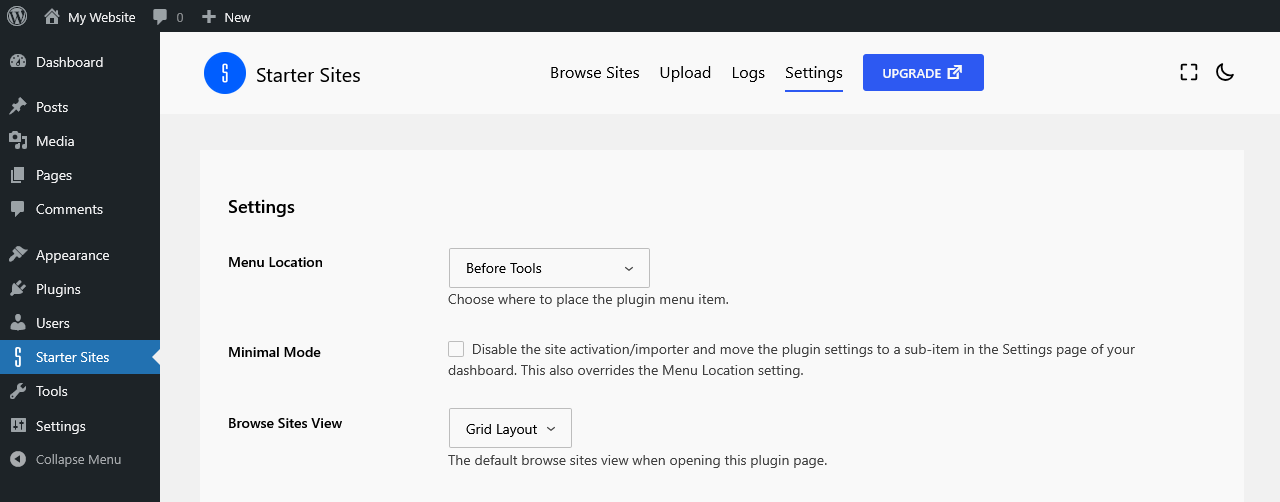Click the Browse Sites View label

click(285, 423)
